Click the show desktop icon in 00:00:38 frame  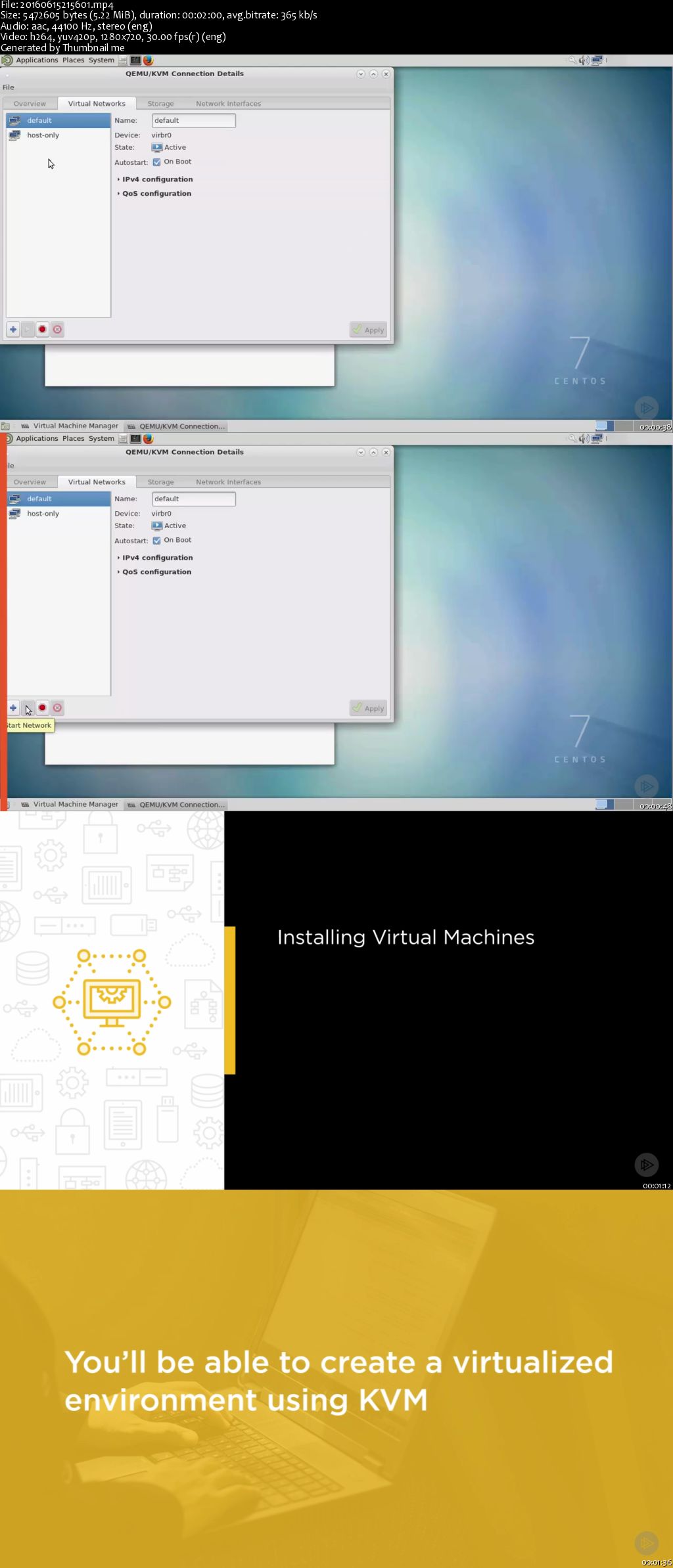[x=5, y=426]
